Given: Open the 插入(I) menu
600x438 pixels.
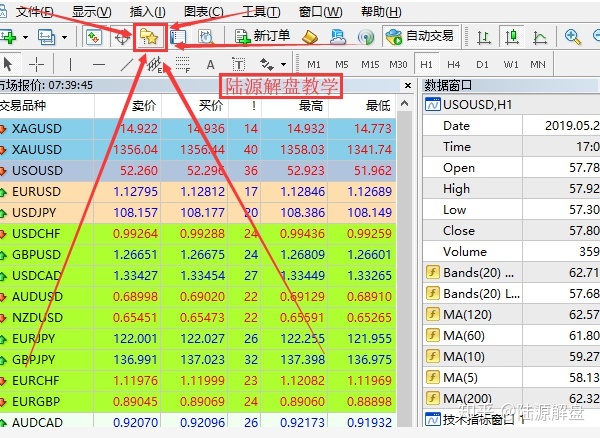Looking at the screenshot, I should tap(147, 12).
